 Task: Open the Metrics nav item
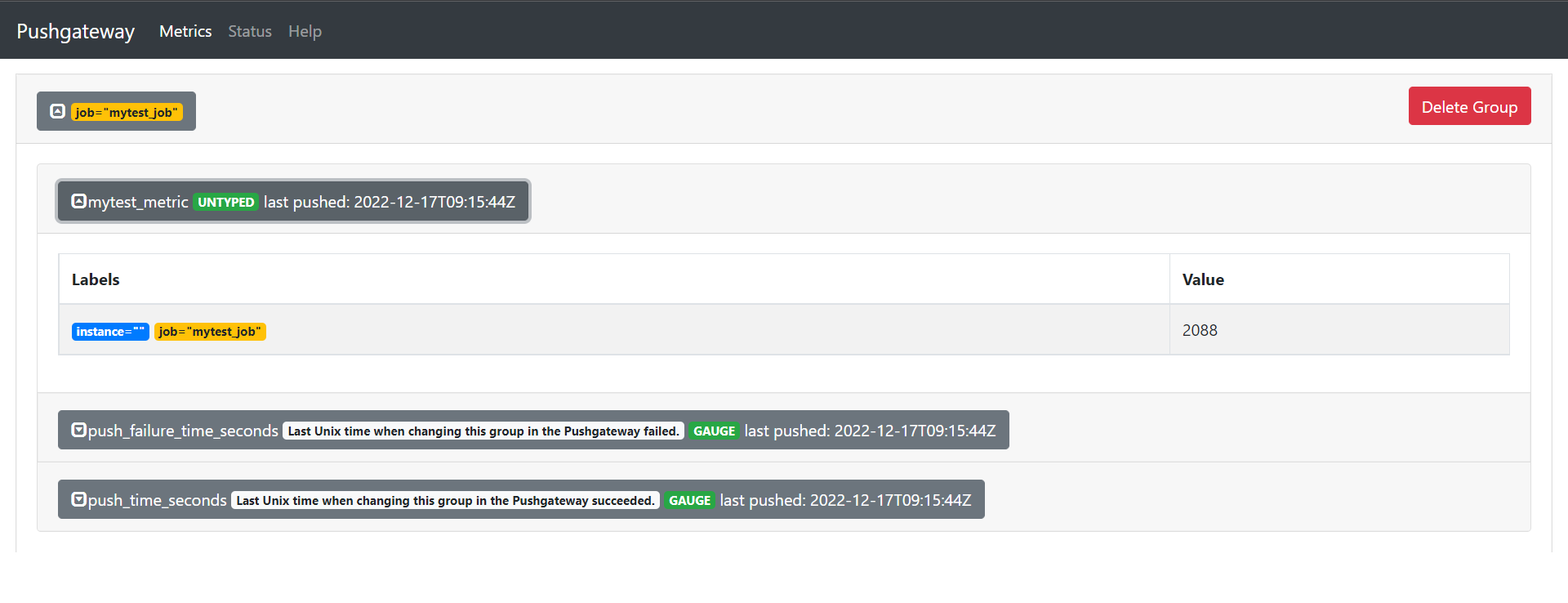(185, 31)
